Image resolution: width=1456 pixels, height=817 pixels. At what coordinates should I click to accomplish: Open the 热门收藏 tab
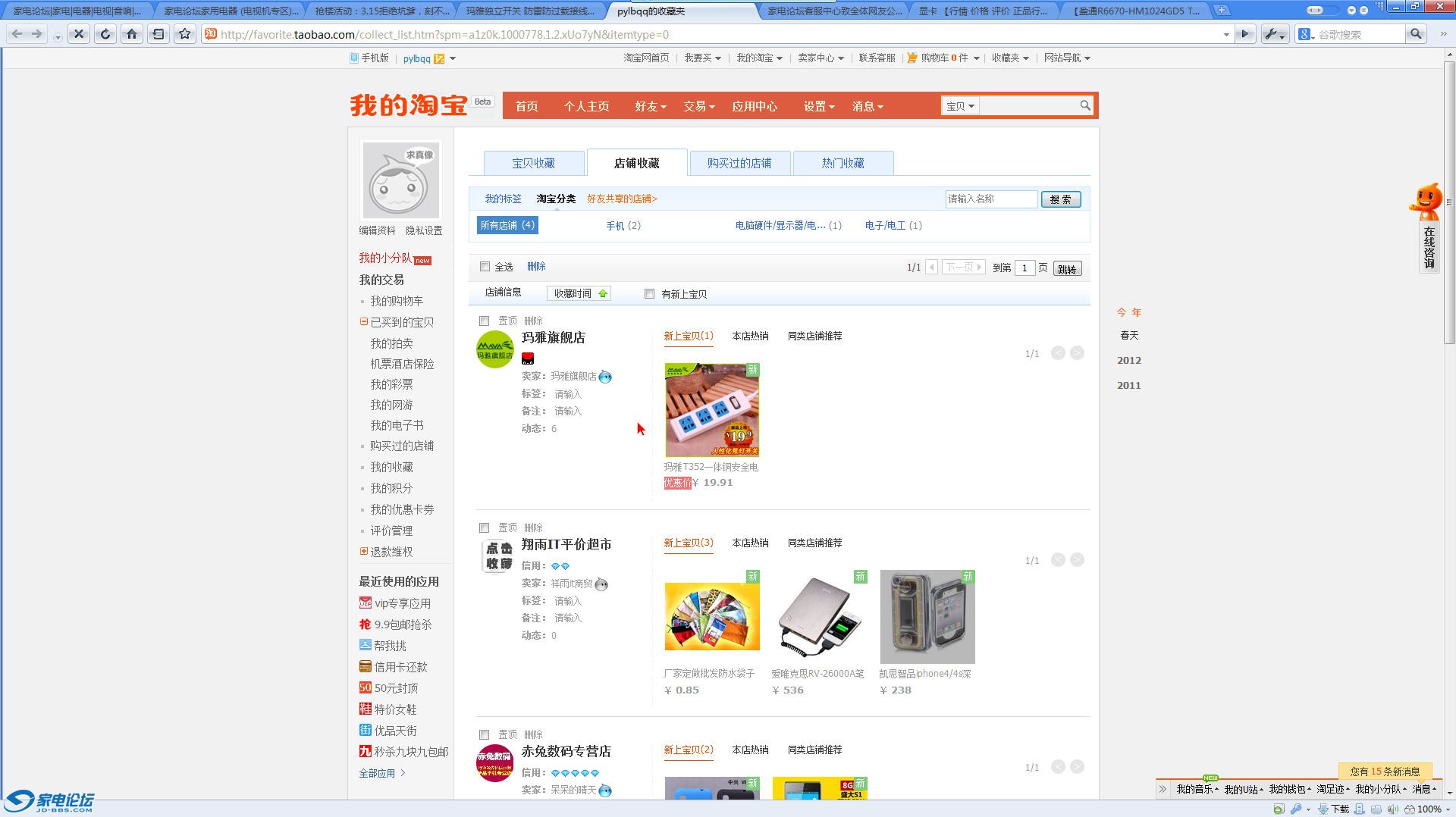(843, 163)
